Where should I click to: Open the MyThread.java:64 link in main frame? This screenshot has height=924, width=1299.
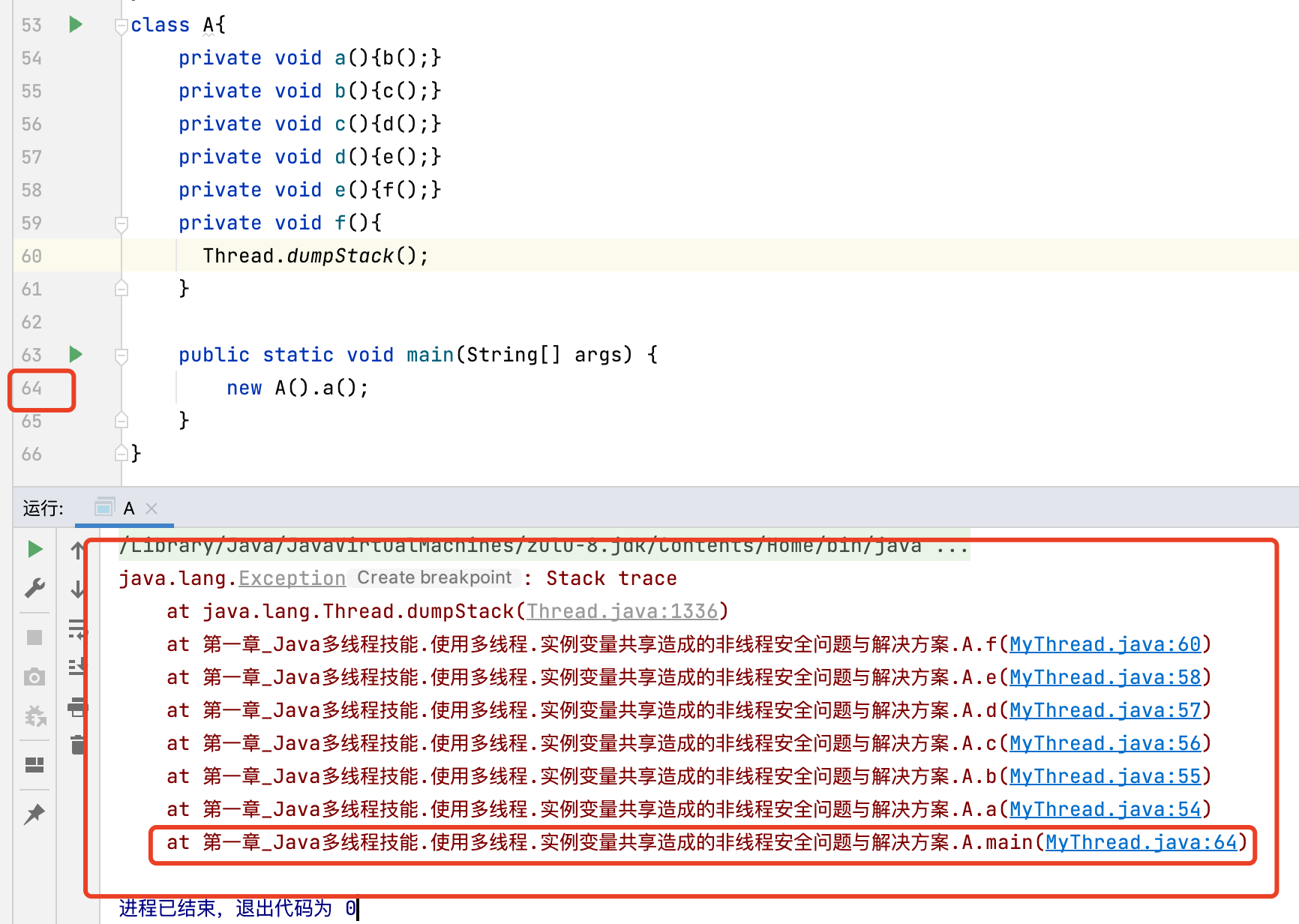tap(1141, 842)
